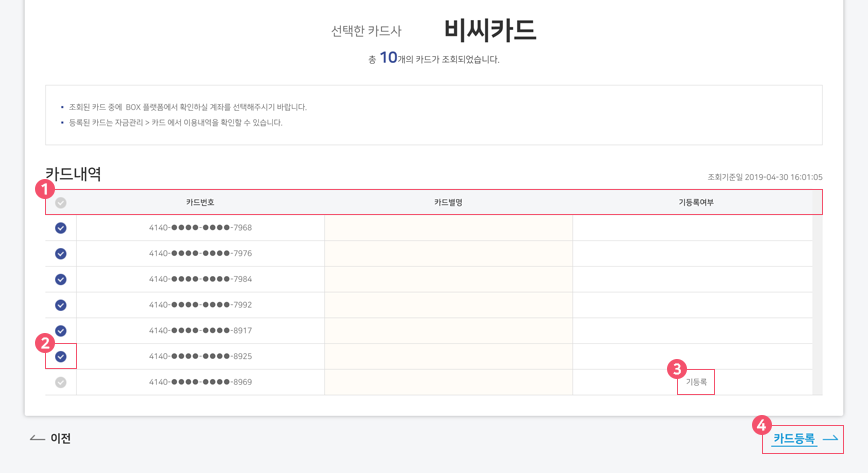Edit card nickname field for card 7968

(x=448, y=228)
